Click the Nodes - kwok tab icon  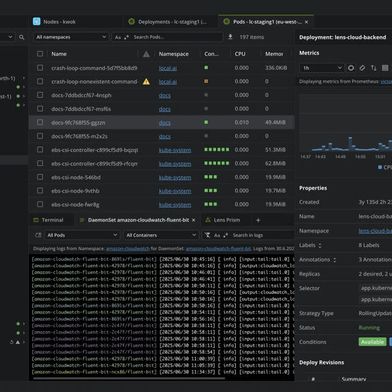[36, 21]
